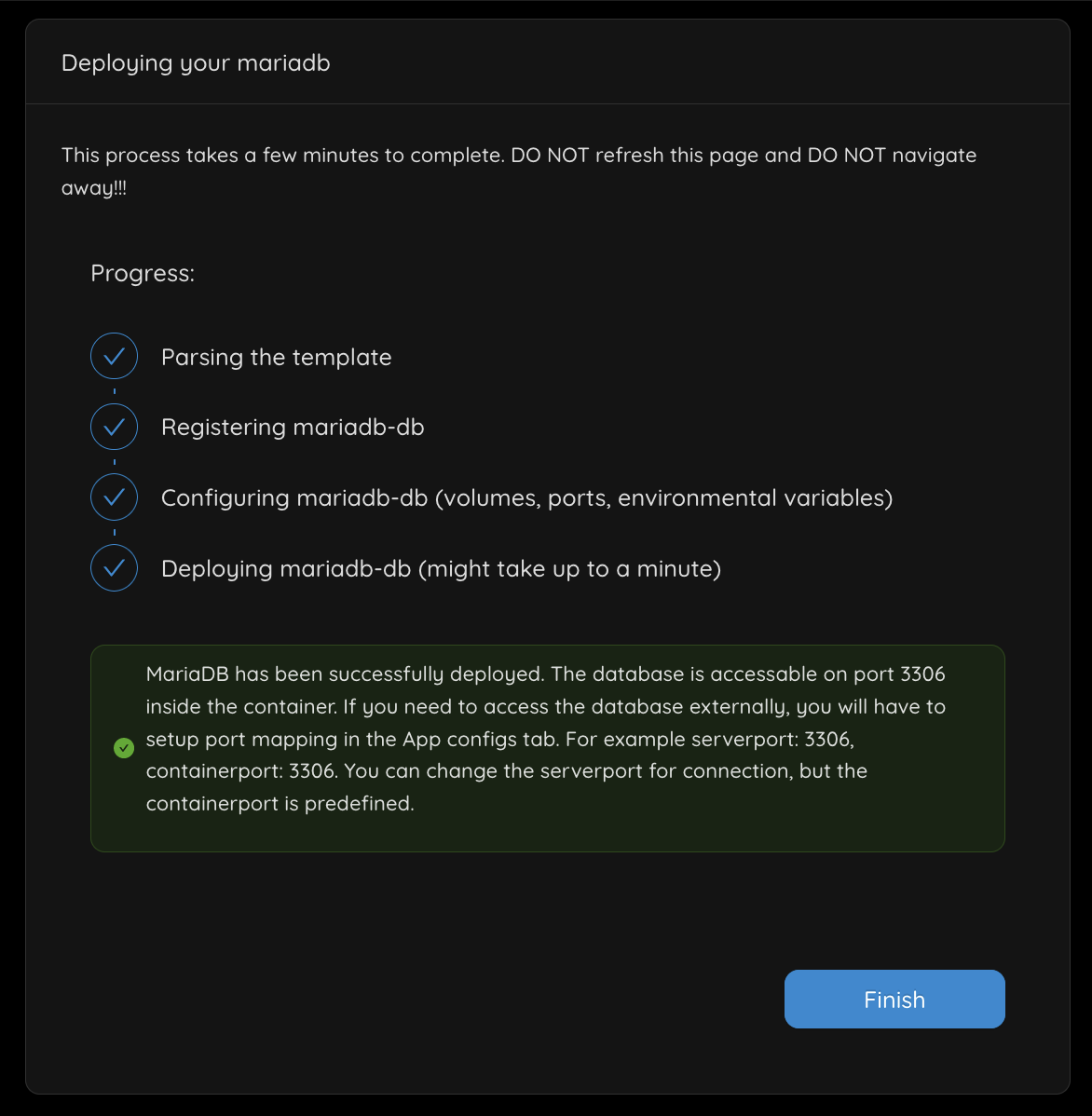1092x1116 pixels.
Task: Click the Configuring mariadb-db checkmark icon
Action: [x=114, y=497]
